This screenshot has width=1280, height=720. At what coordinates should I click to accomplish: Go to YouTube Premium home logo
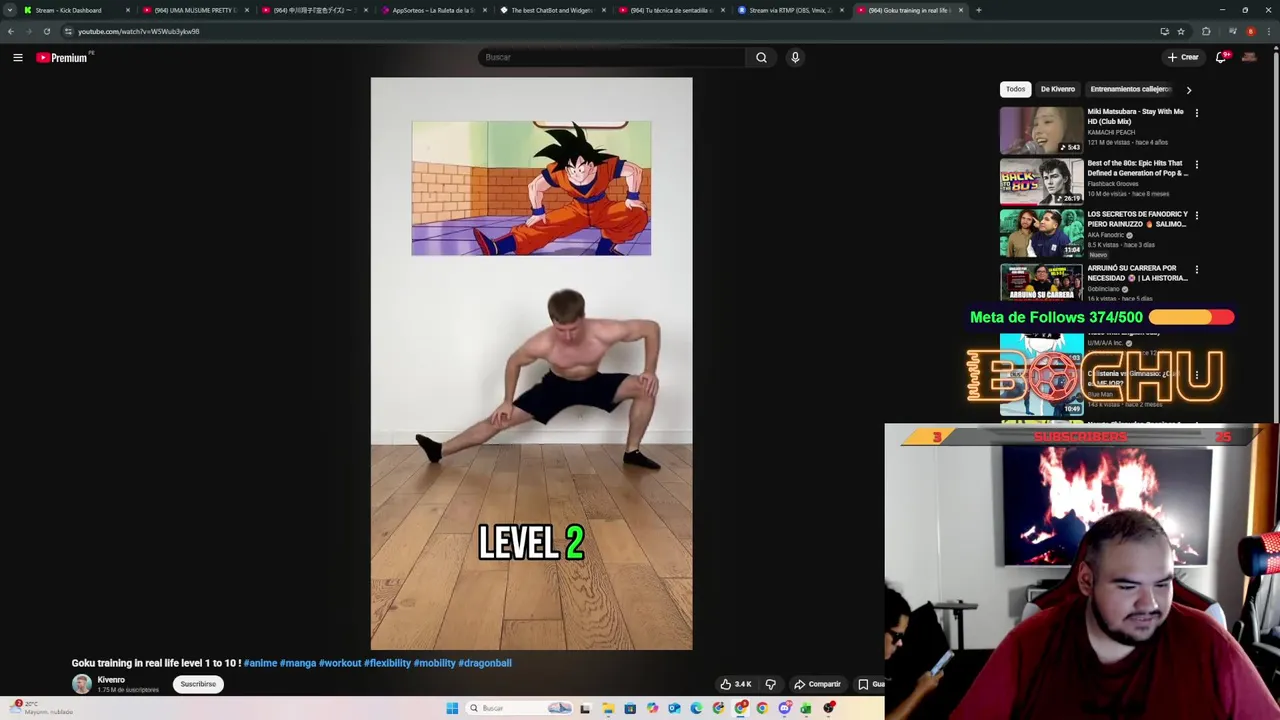coord(62,58)
